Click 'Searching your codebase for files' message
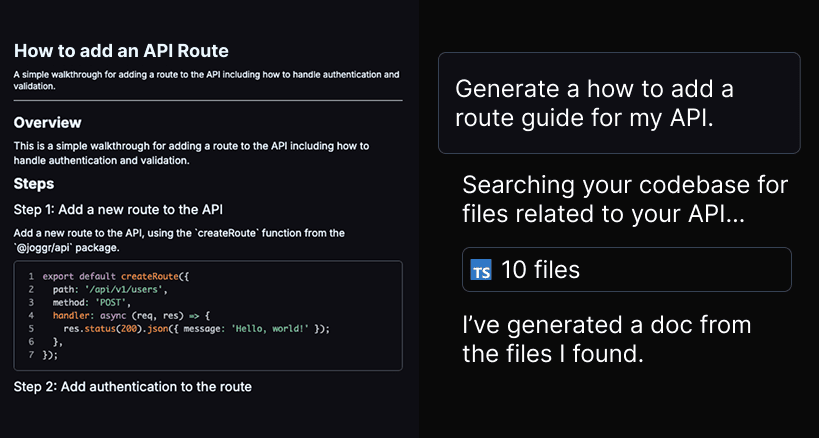Screen dimensions: 819x438 tap(625, 199)
